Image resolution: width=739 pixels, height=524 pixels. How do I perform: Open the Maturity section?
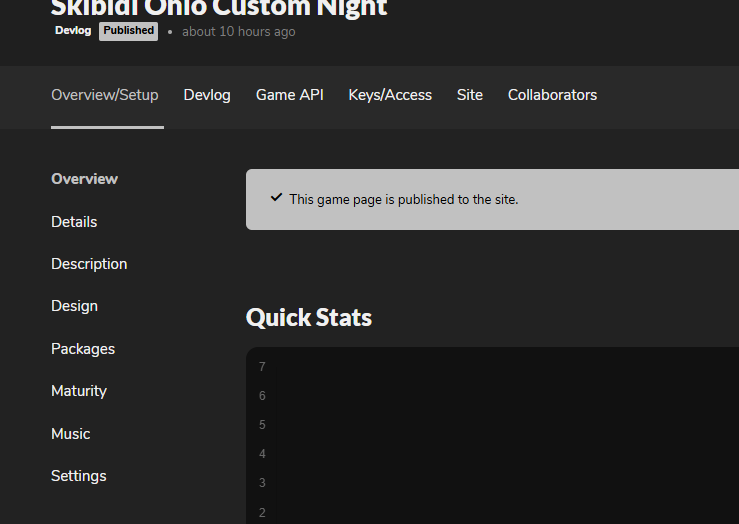click(x=79, y=391)
